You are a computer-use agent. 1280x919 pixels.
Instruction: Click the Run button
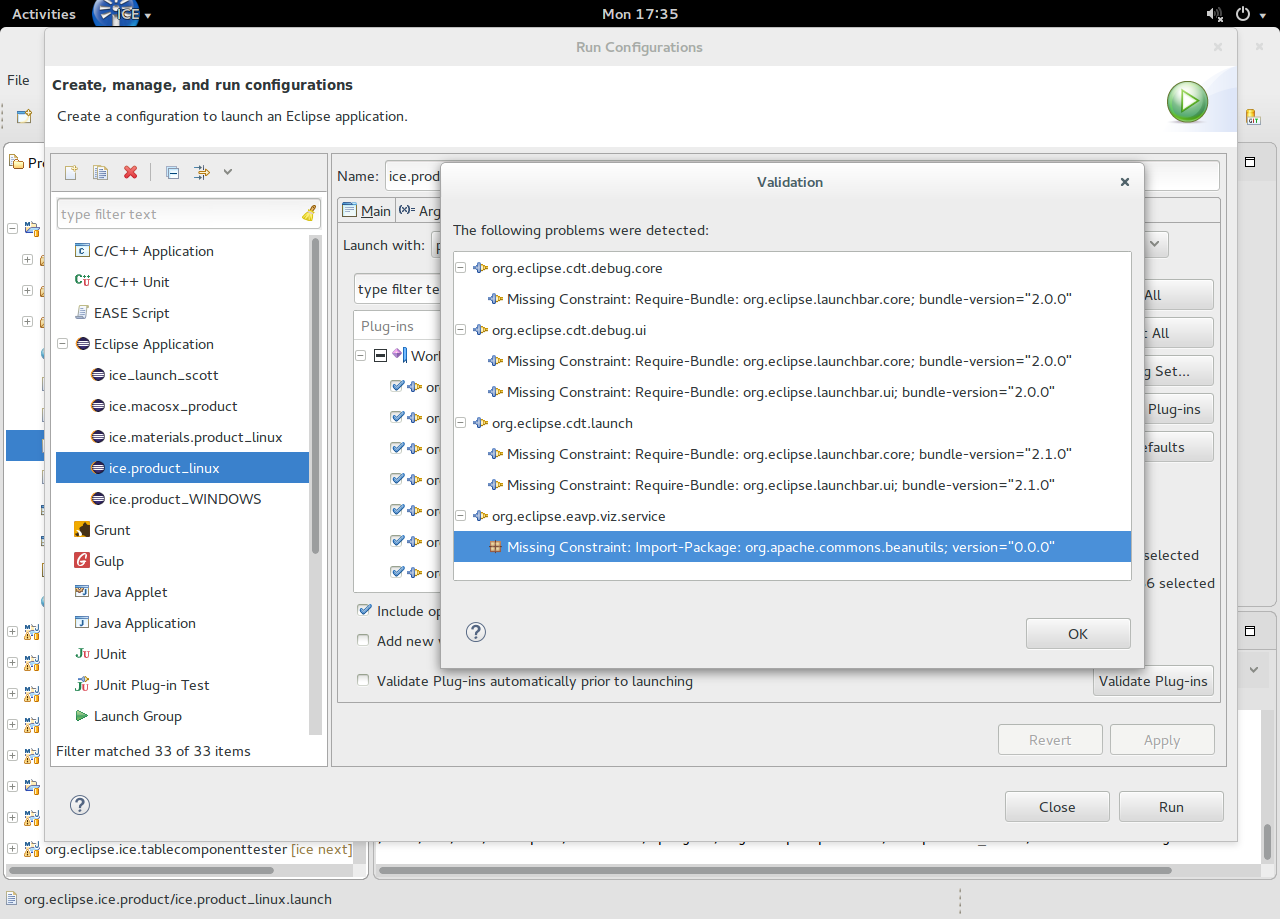[x=1171, y=807]
